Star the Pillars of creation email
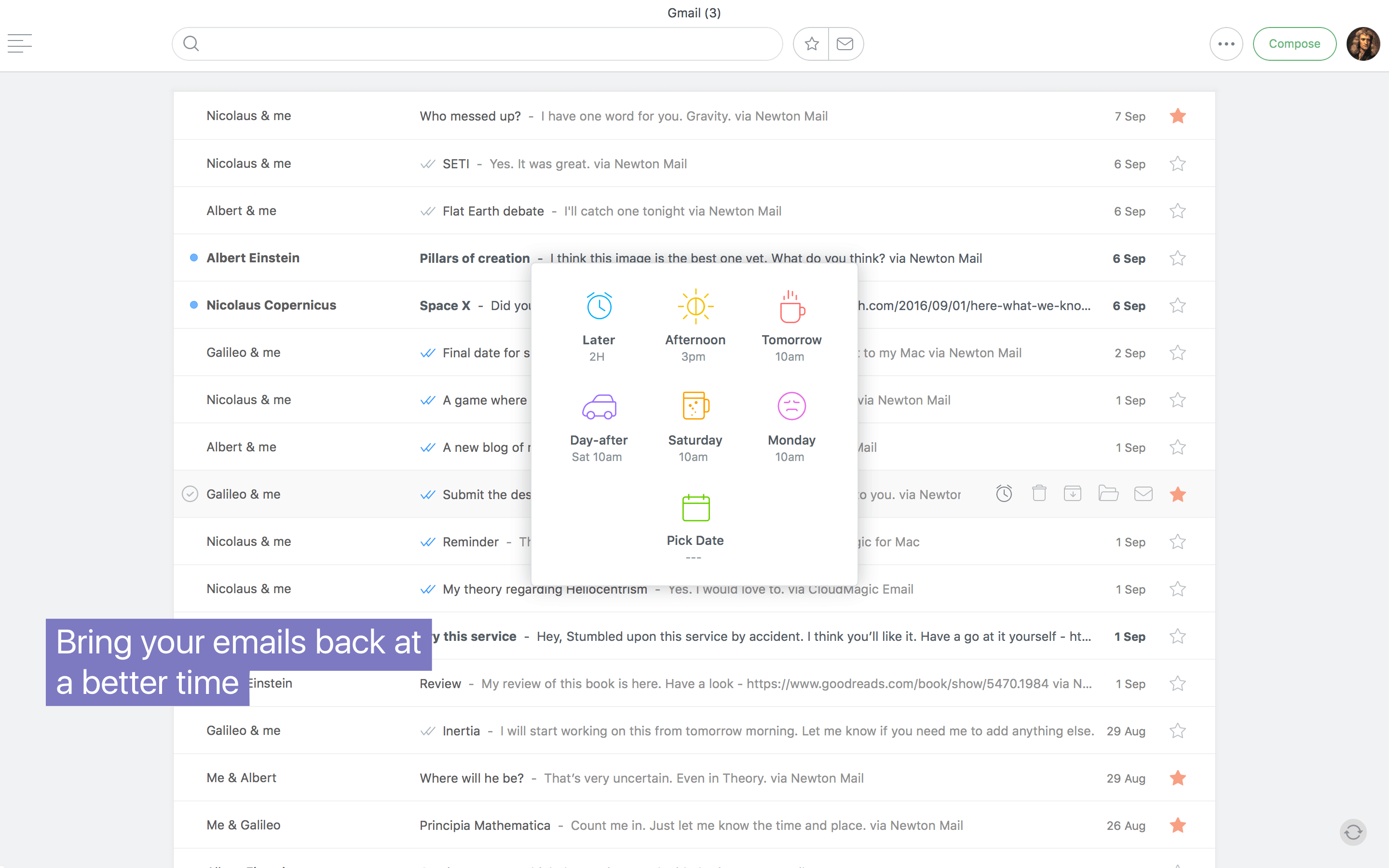 click(1178, 258)
